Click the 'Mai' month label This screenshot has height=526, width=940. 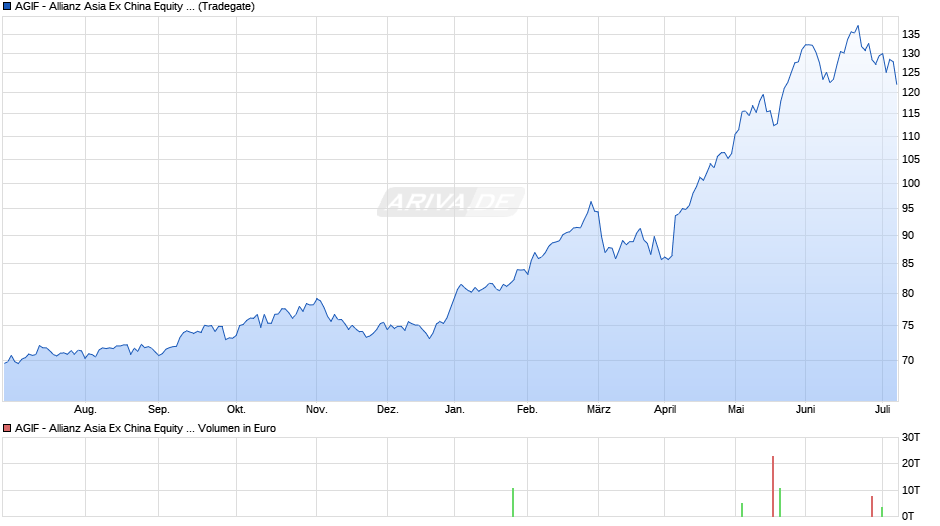tap(736, 410)
